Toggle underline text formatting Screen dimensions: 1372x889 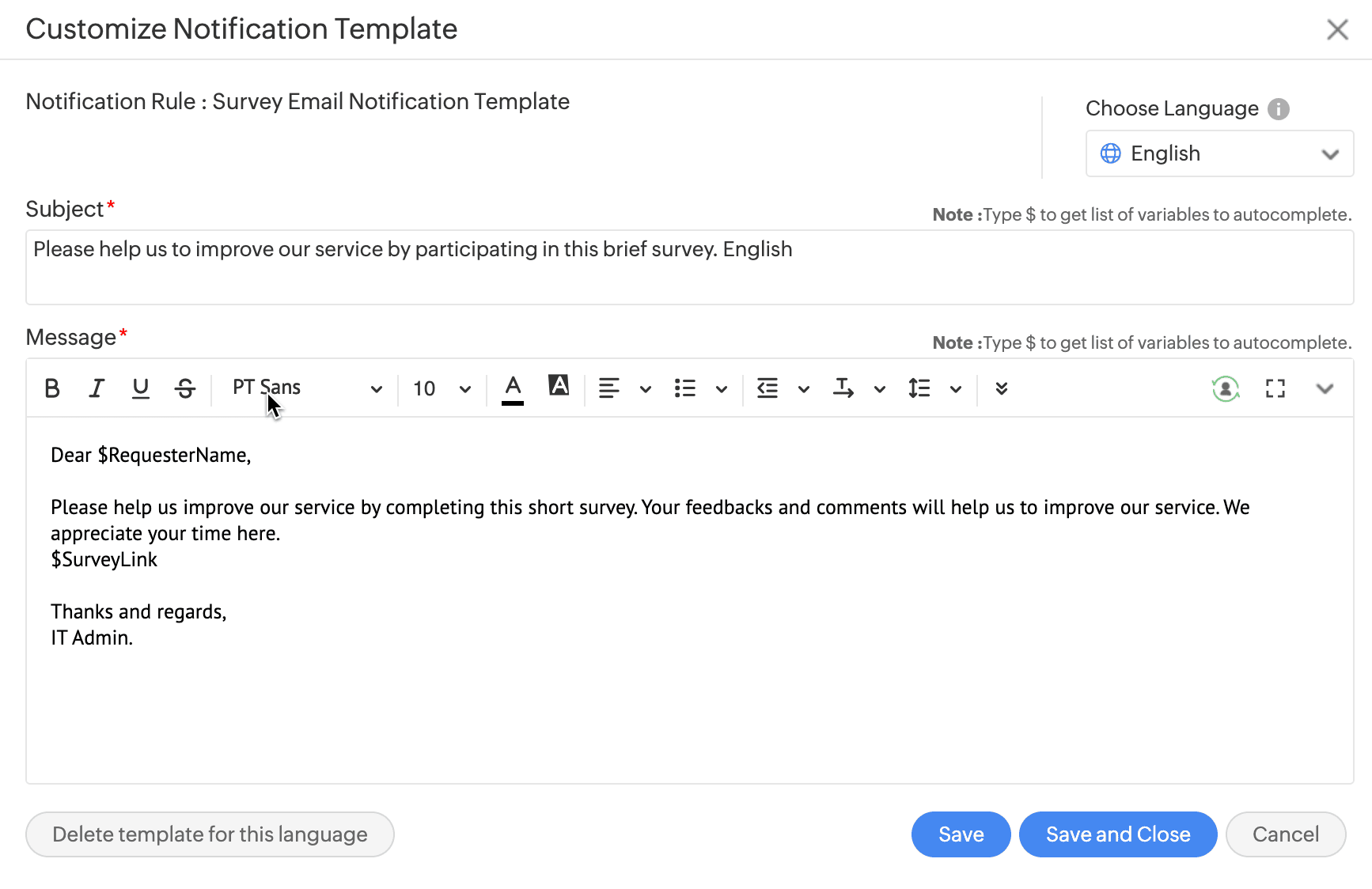coord(141,388)
